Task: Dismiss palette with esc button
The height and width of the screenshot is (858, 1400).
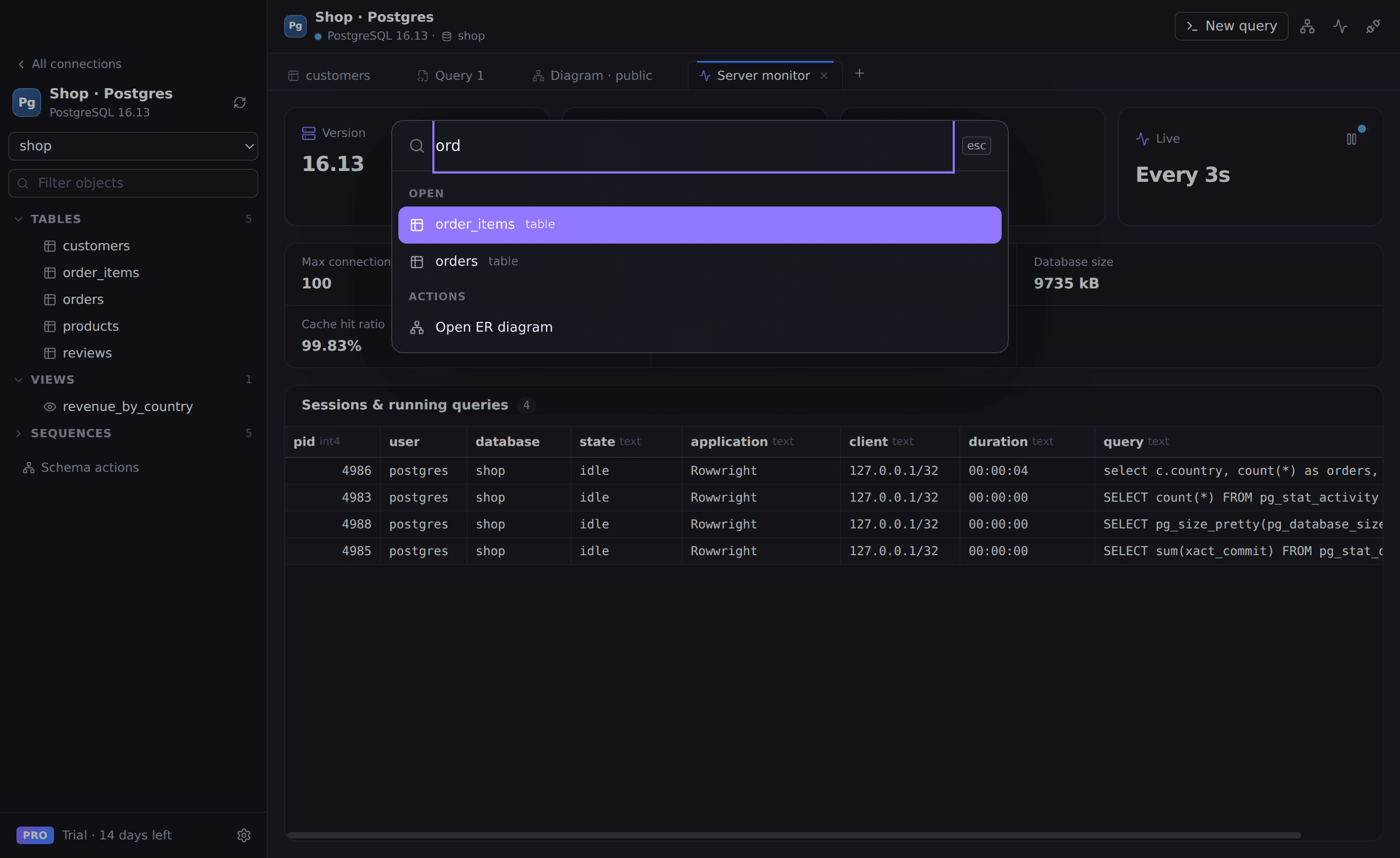Action: 976,146
